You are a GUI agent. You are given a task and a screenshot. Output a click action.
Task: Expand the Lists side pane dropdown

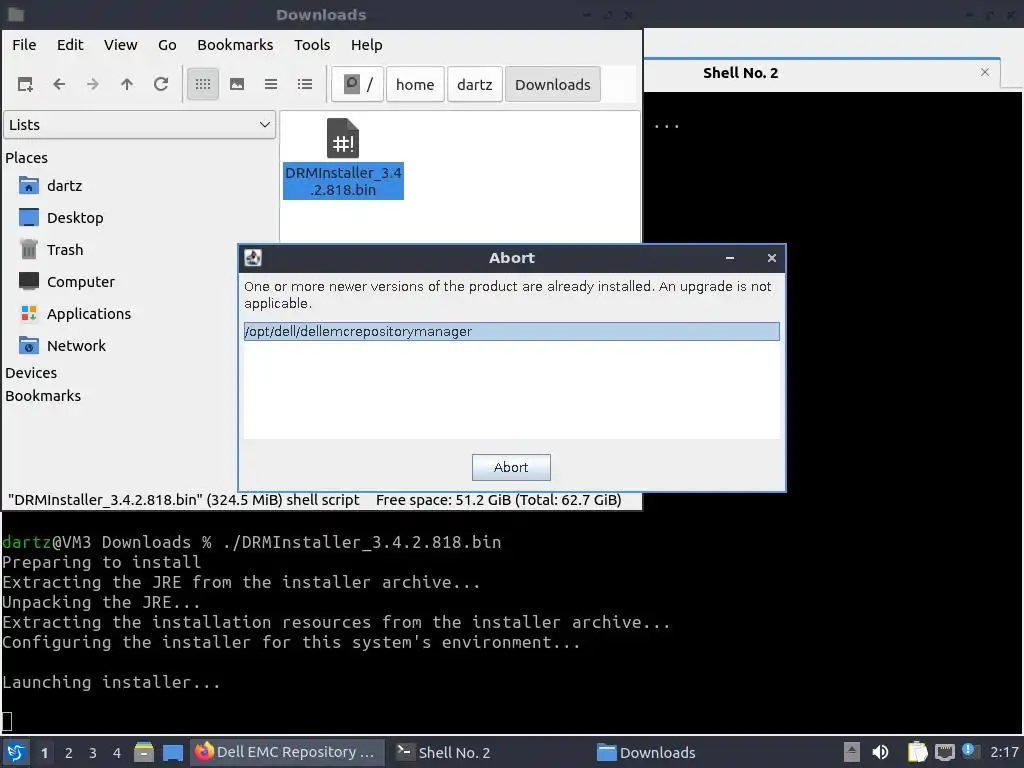[x=140, y=125]
